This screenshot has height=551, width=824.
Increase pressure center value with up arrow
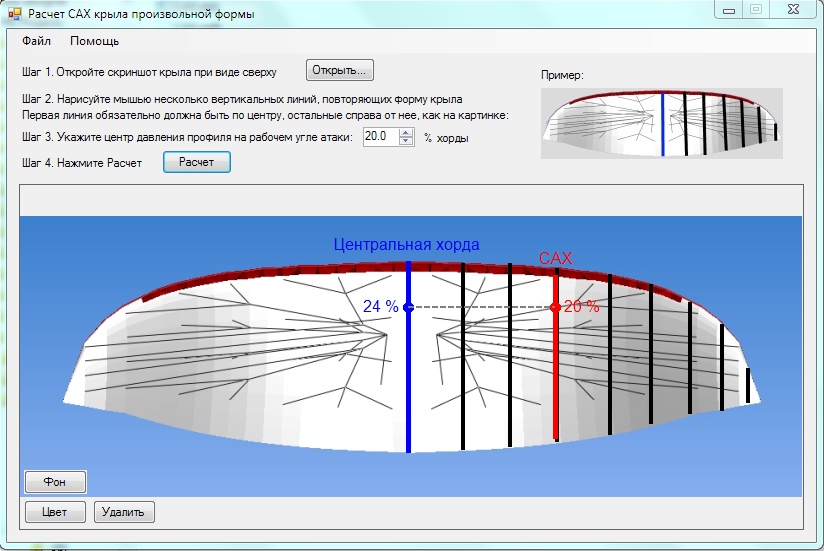[x=405, y=132]
